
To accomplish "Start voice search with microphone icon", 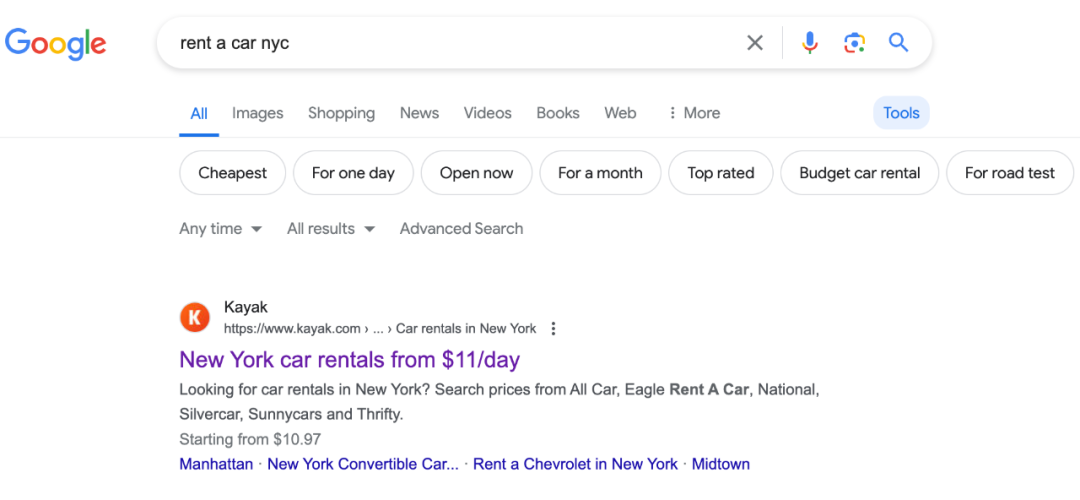I will [x=810, y=43].
